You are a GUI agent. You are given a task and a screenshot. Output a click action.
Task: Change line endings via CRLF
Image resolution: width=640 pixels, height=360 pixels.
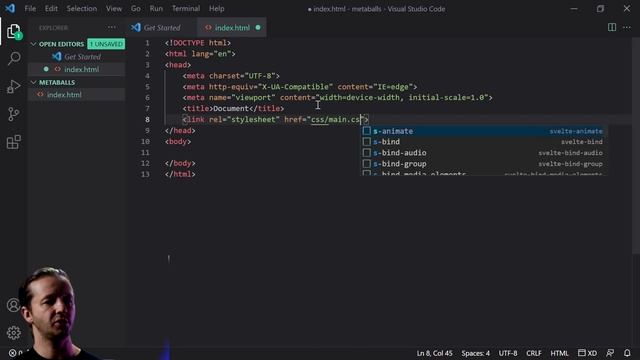pyautogui.click(x=533, y=353)
